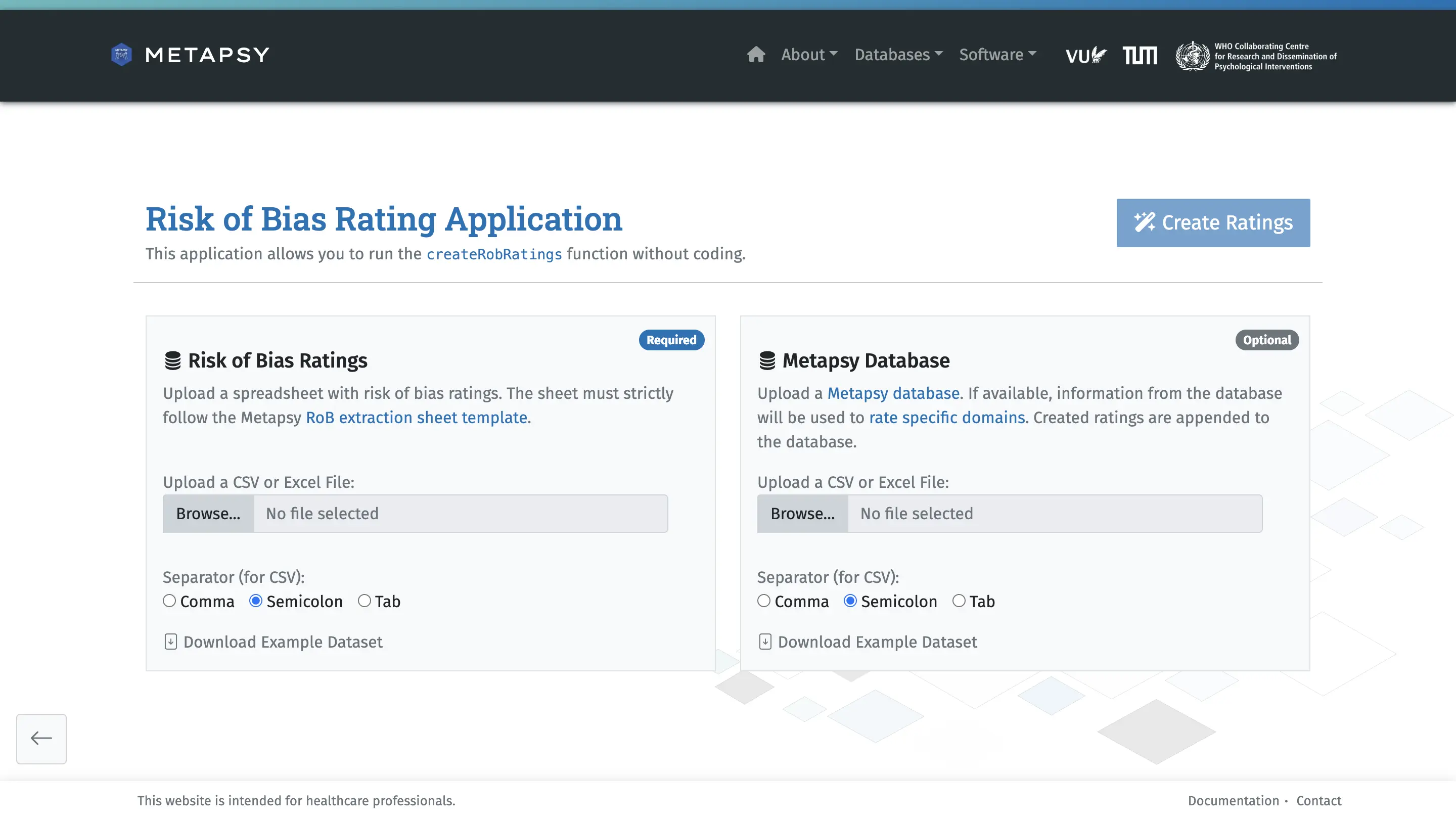The width and height of the screenshot is (1456, 821).
Task: Go to the home icon in navbar
Action: pyautogui.click(x=756, y=55)
